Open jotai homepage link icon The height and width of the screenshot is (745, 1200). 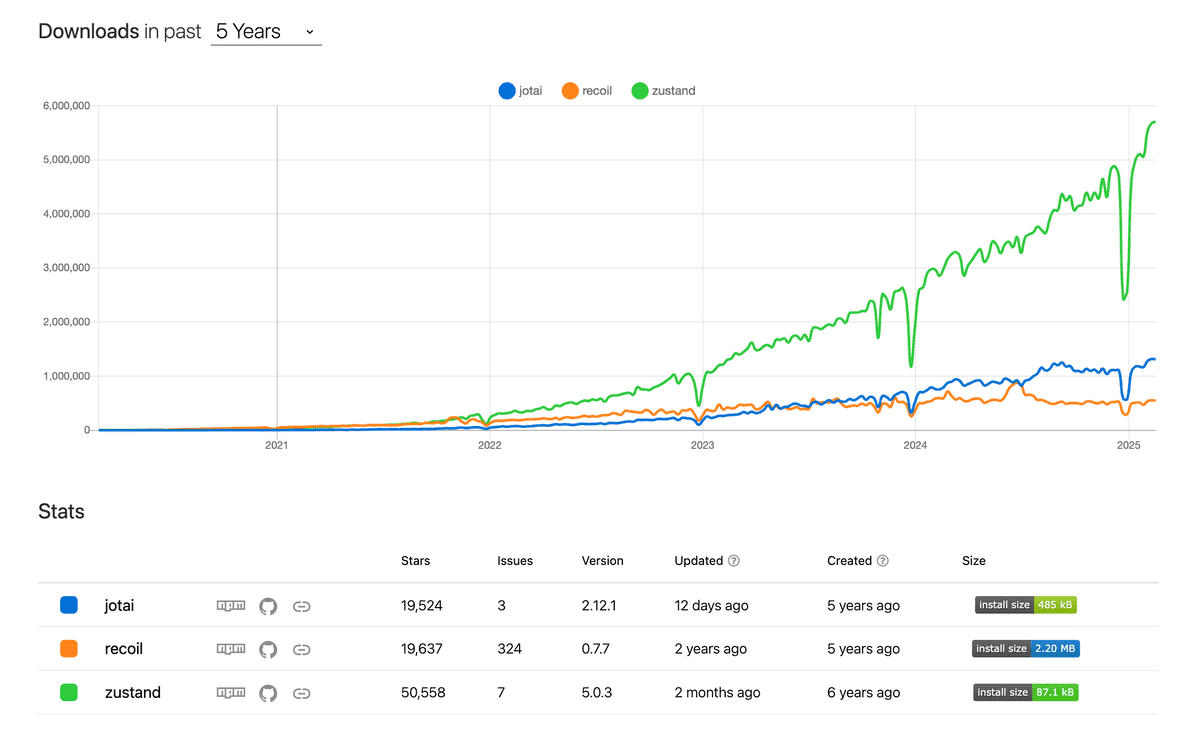(302, 606)
